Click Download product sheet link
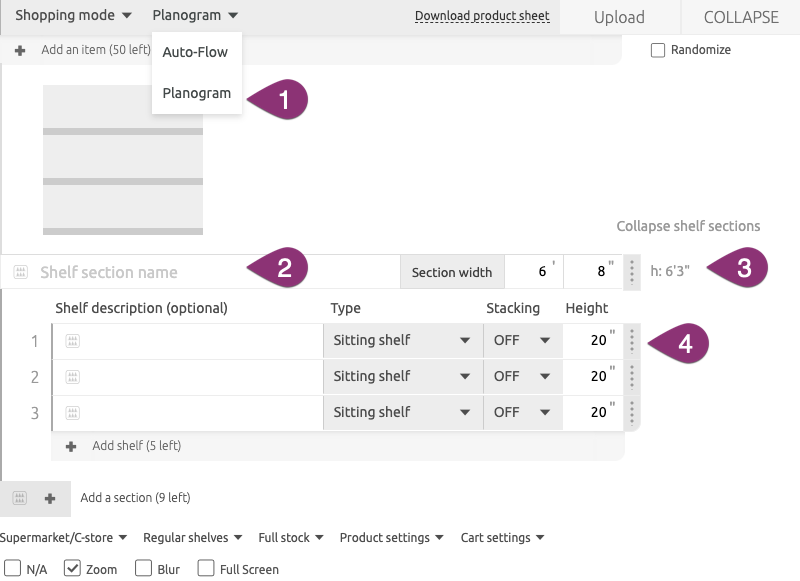This screenshot has width=800, height=581. click(x=482, y=16)
